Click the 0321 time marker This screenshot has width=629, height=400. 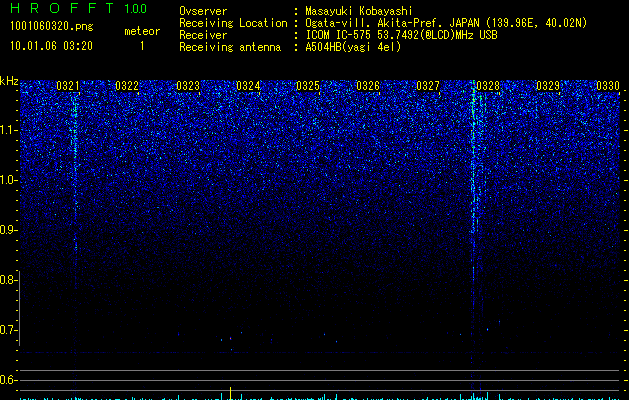point(68,86)
